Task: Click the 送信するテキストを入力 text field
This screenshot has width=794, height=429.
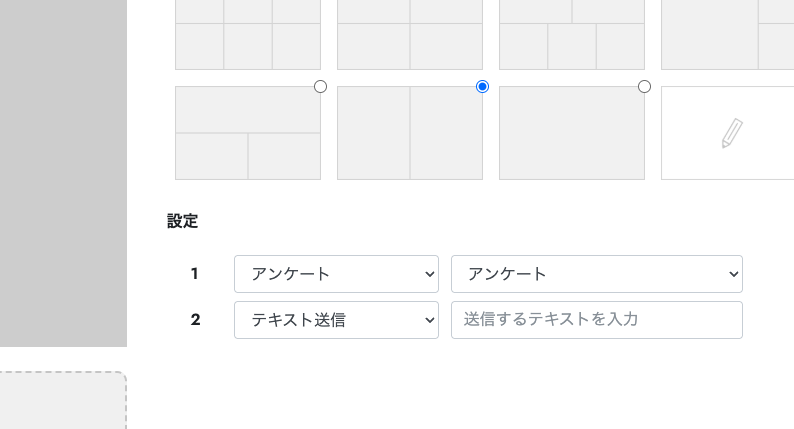Action: [x=597, y=320]
